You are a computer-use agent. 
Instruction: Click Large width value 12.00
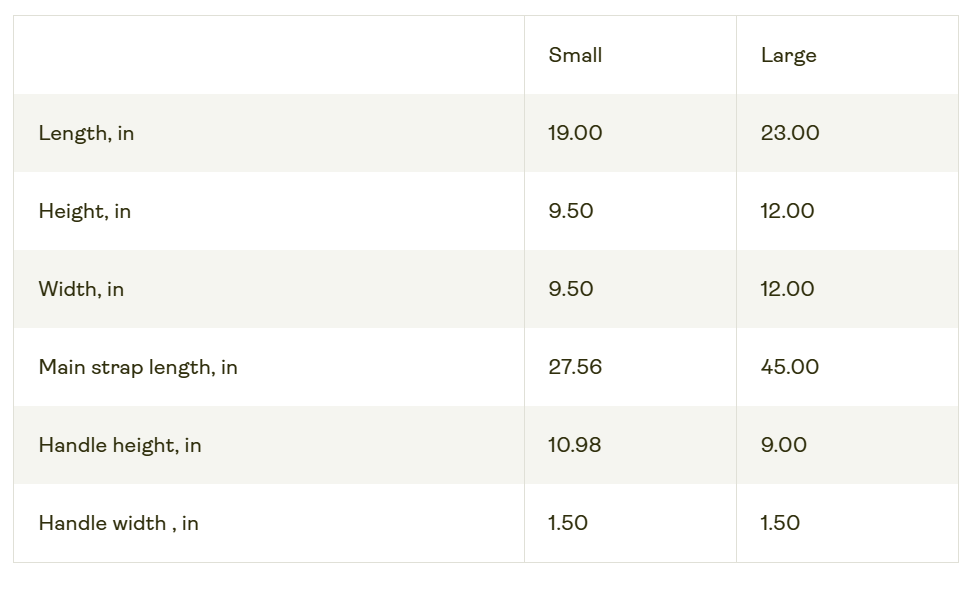pyautogui.click(x=787, y=289)
